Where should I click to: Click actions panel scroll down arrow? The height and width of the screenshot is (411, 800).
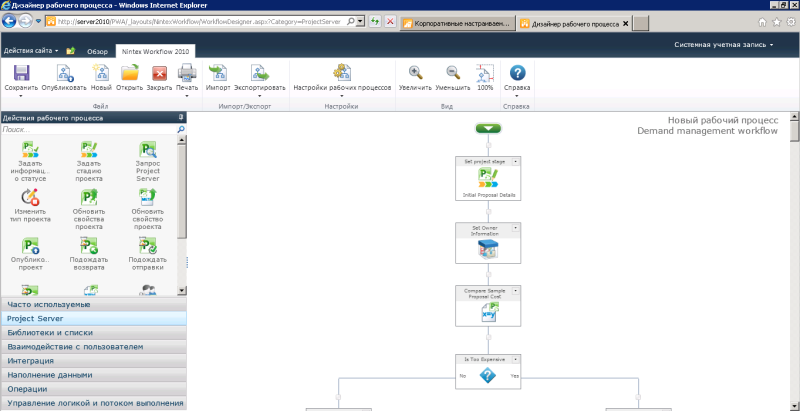coord(182,290)
